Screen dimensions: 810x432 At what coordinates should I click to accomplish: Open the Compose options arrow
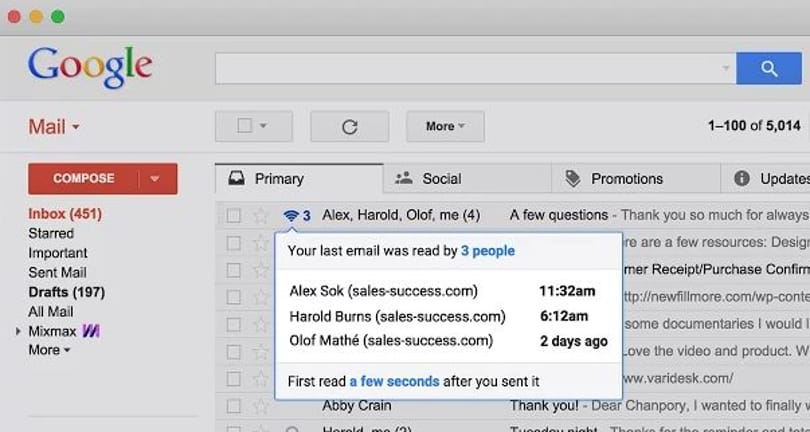pos(155,179)
